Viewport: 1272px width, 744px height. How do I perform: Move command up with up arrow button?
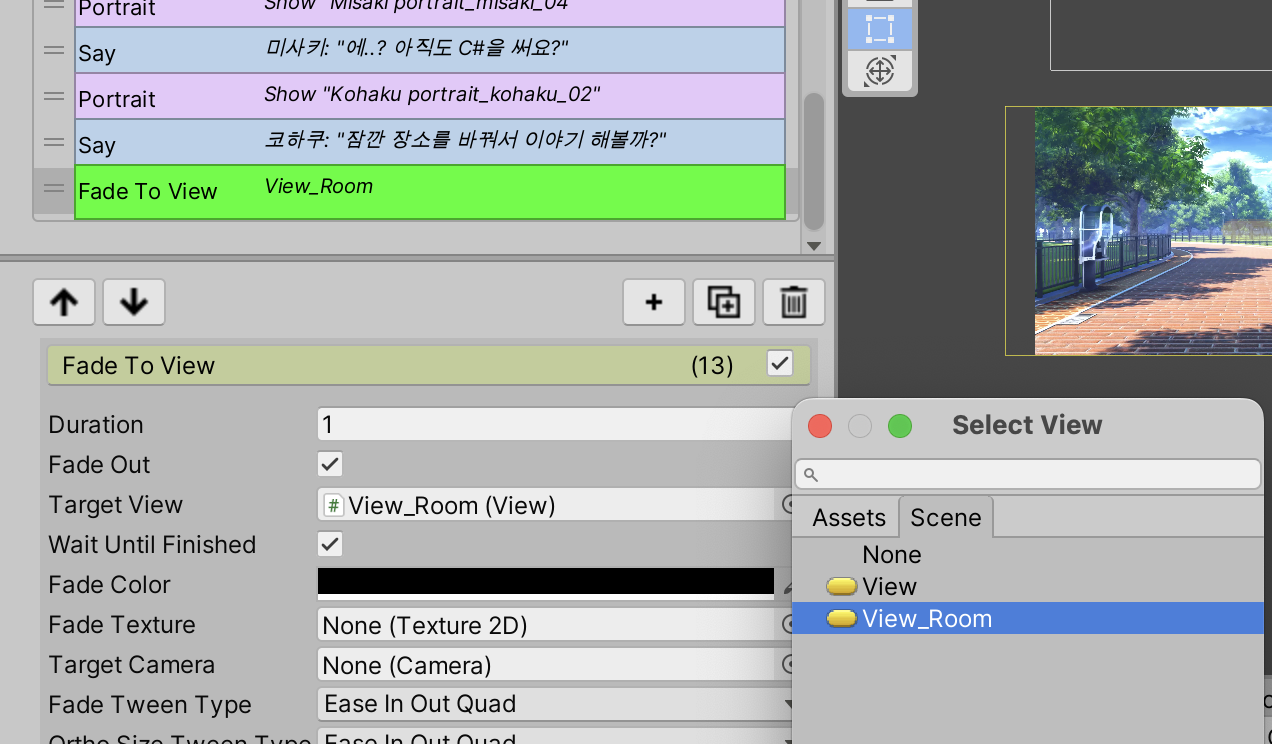pos(64,302)
